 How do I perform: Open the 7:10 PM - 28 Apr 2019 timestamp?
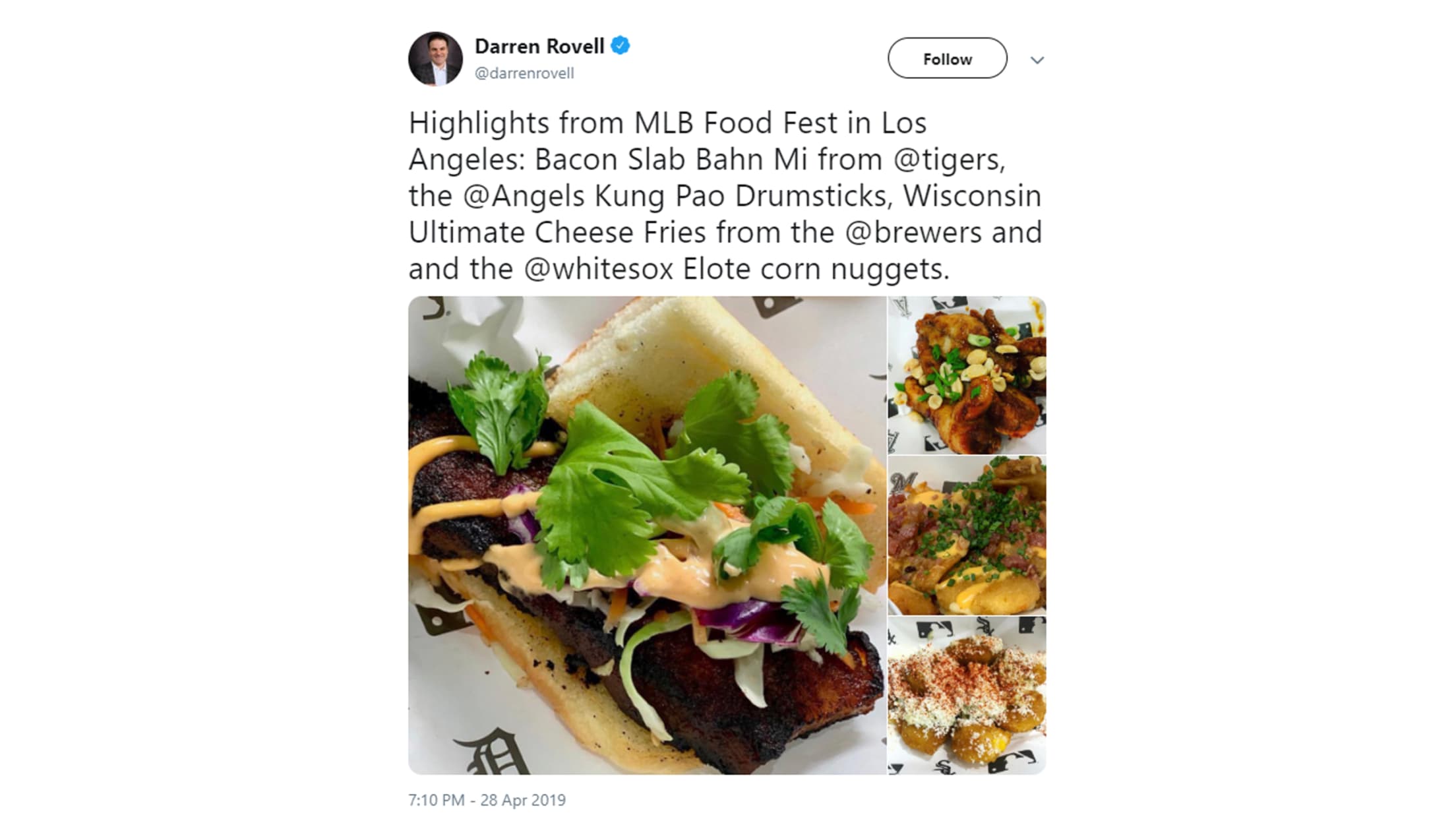(487, 800)
